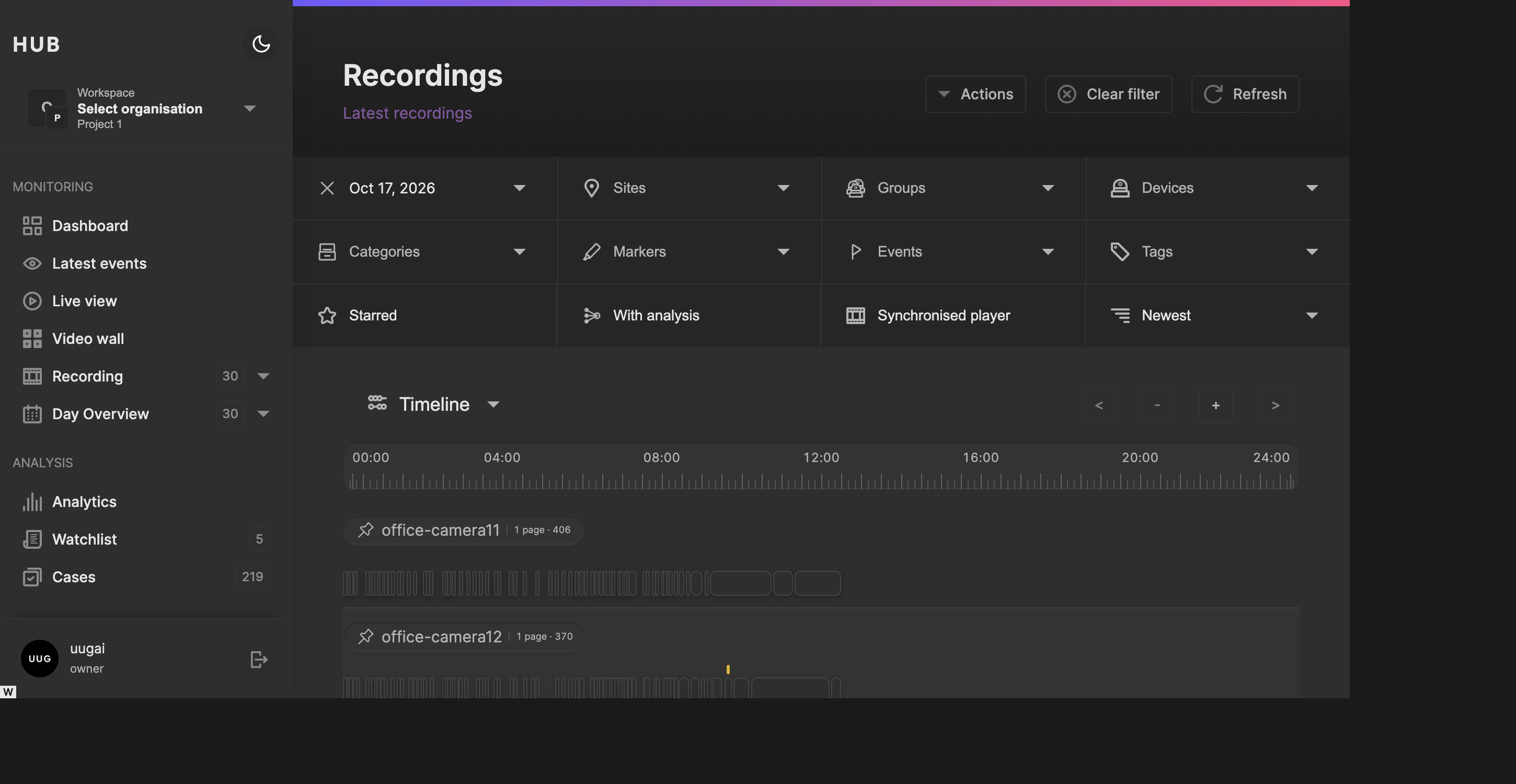1516x784 pixels.
Task: Click the Clear filter button
Action: coord(1108,94)
